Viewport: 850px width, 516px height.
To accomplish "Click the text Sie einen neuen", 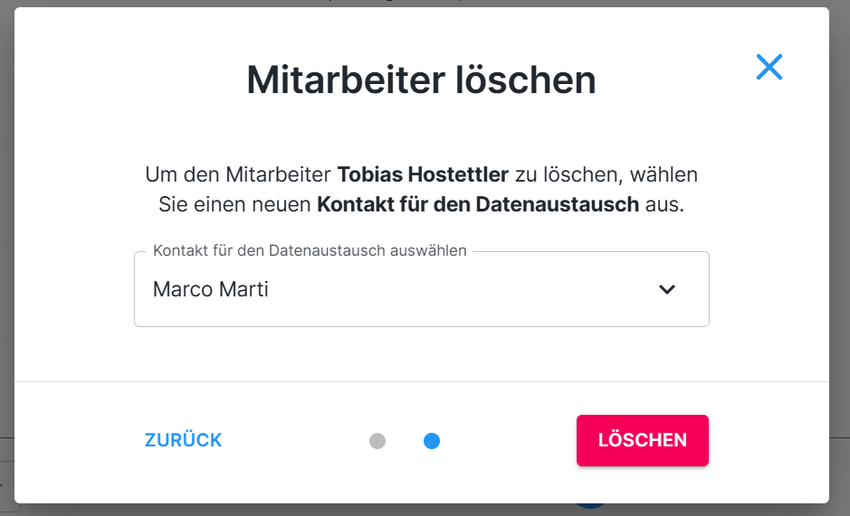I will (x=235, y=205).
